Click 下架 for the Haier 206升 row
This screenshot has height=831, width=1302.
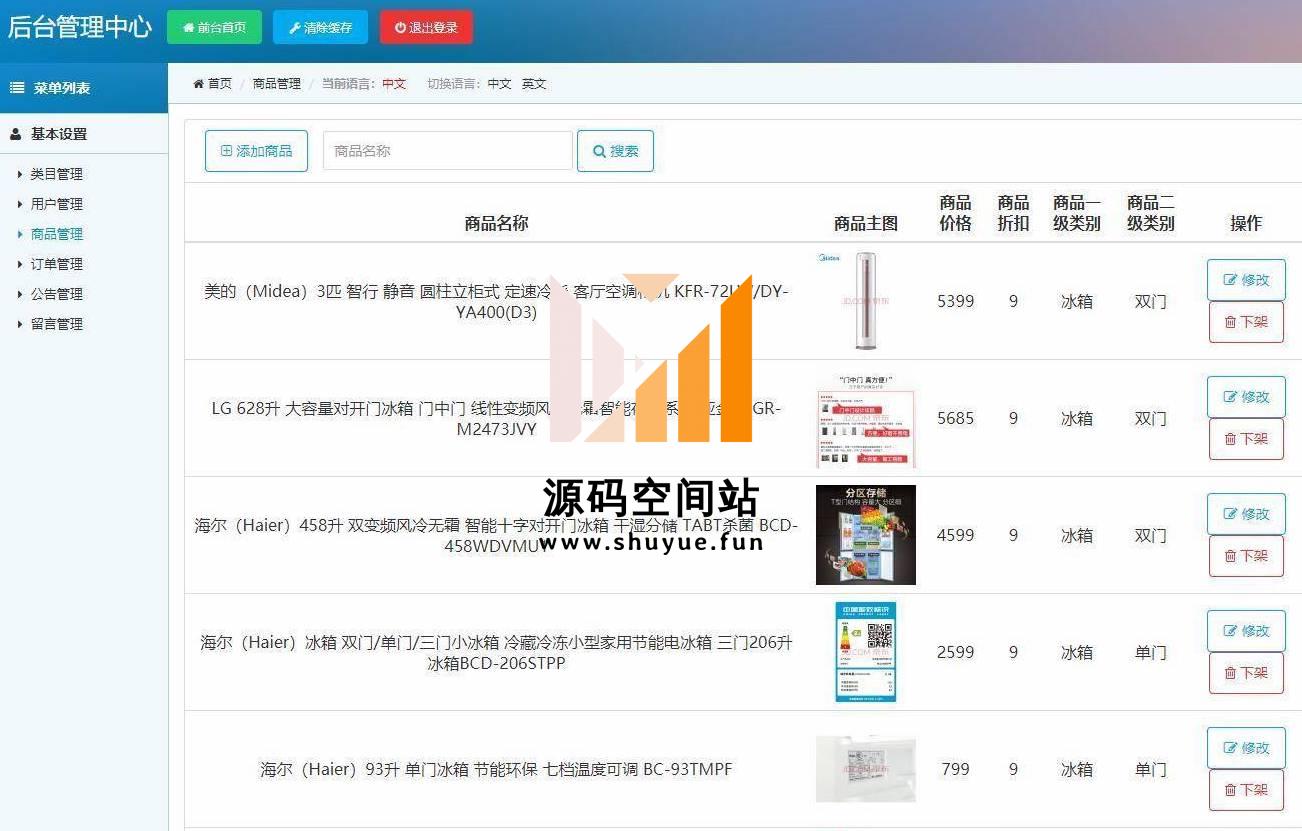pyautogui.click(x=1246, y=673)
